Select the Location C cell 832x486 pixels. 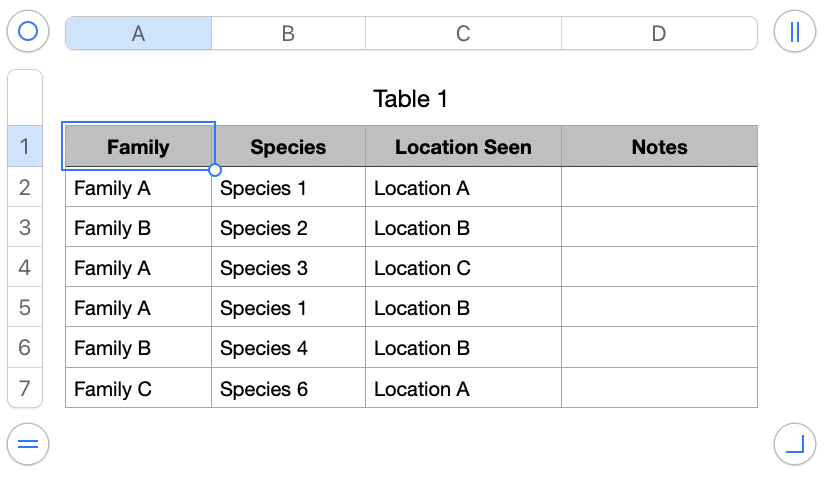(463, 268)
